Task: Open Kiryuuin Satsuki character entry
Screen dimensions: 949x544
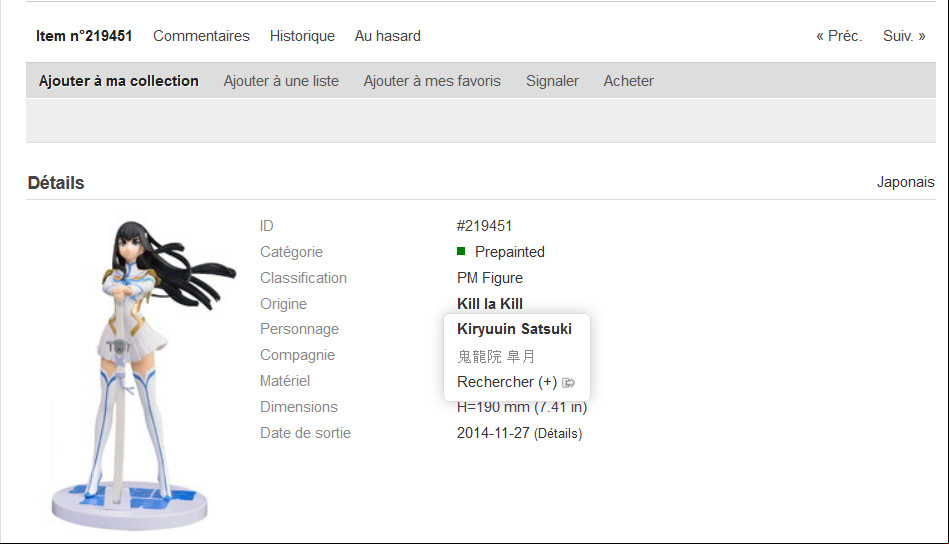Action: [x=514, y=329]
